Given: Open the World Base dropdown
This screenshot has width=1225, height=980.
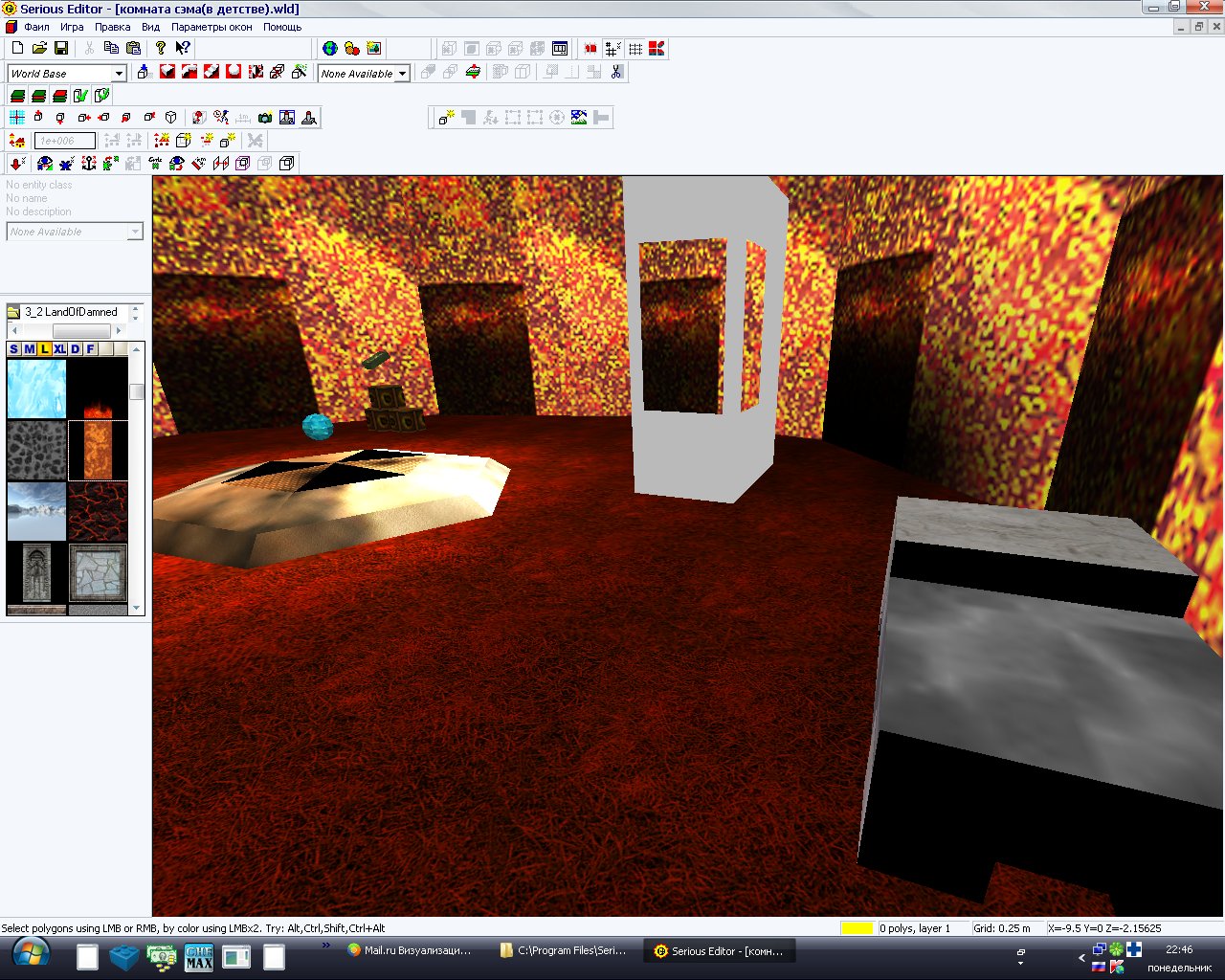Looking at the screenshot, I should (119, 74).
